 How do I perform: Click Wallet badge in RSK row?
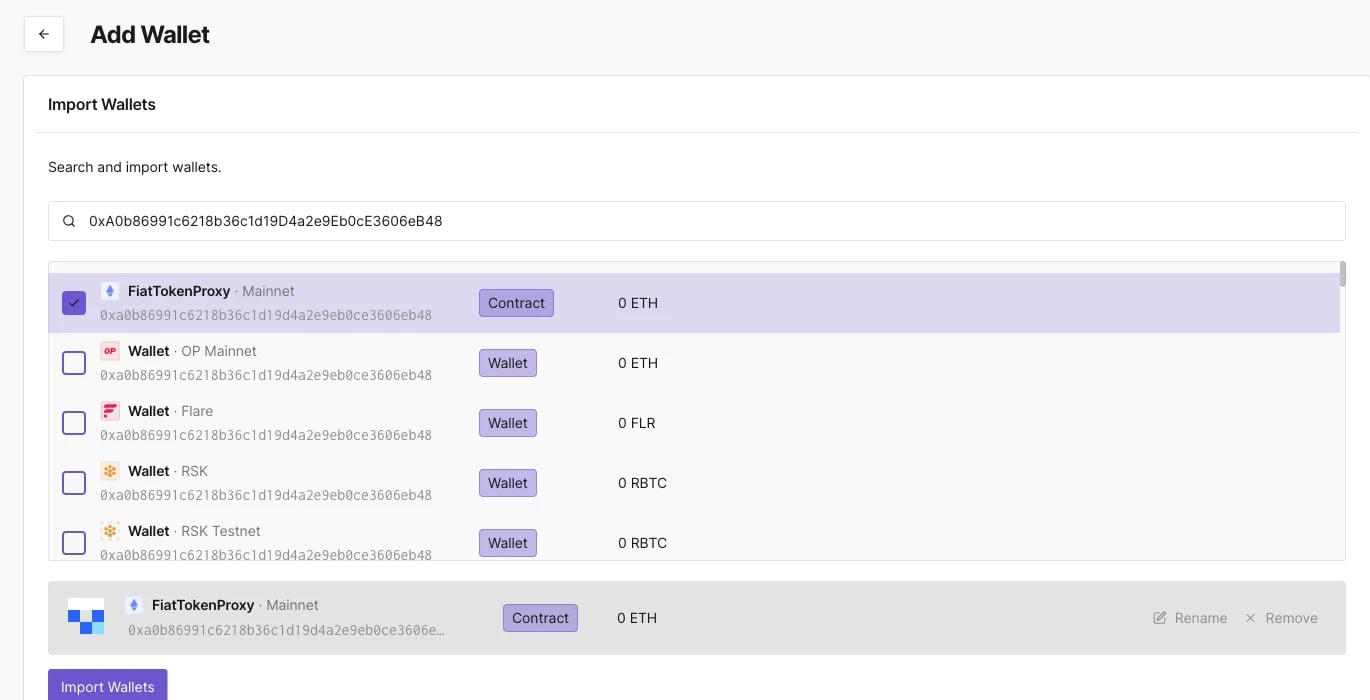[x=508, y=483]
